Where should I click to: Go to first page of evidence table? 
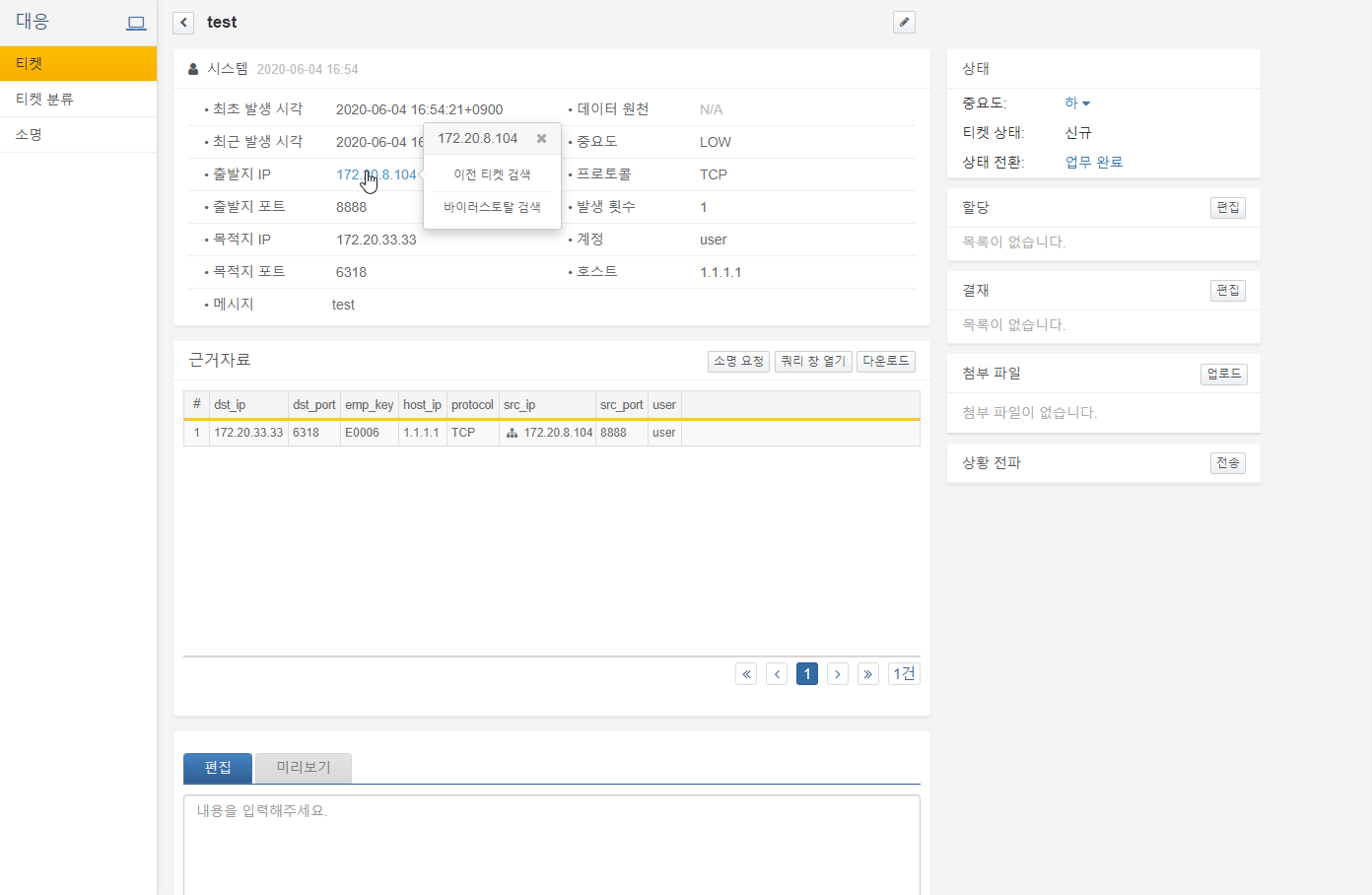[x=746, y=674]
